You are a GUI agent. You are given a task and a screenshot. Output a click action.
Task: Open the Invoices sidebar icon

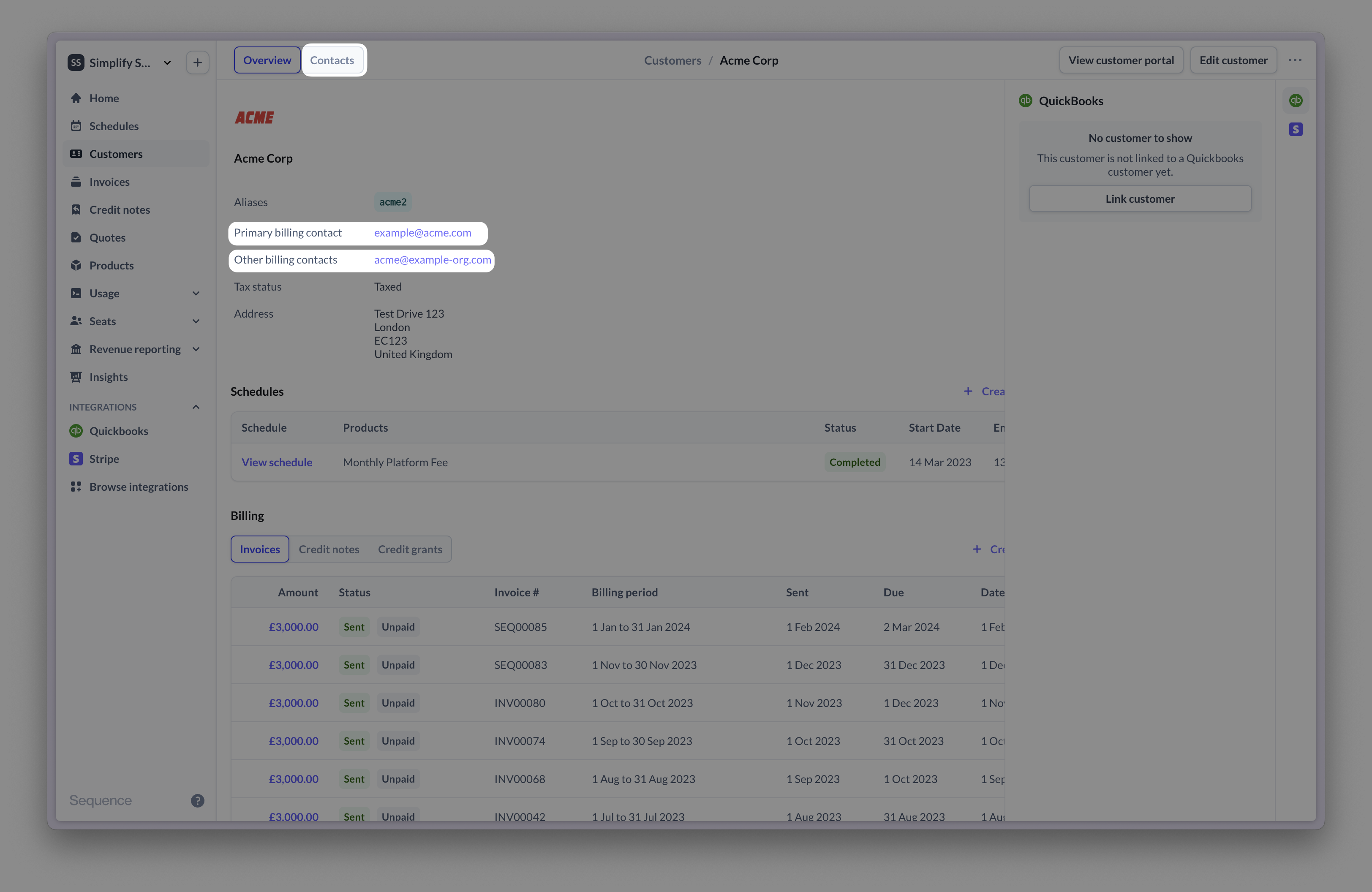pos(76,182)
